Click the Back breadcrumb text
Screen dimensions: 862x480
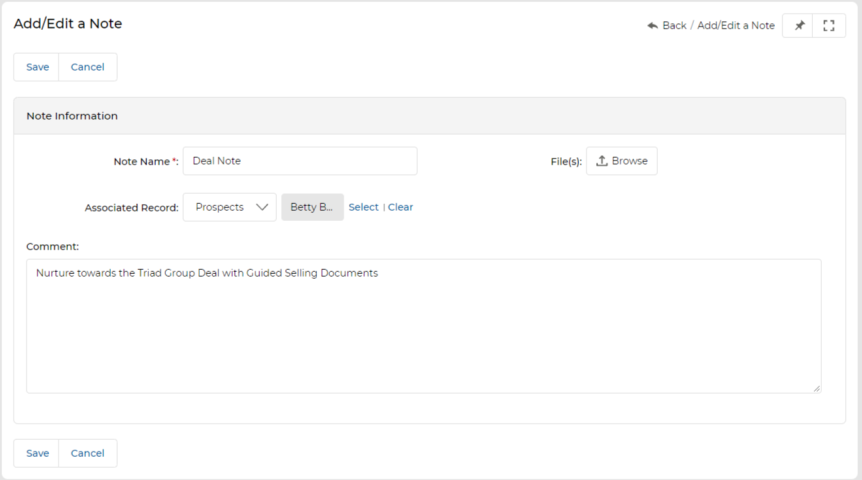674,25
